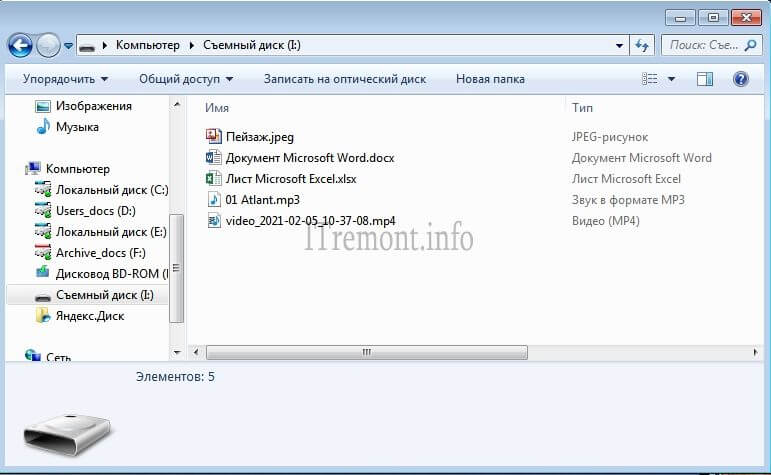Open the Яндекс.Диск folder in sidebar
The image size is (771, 475).
[x=91, y=316]
